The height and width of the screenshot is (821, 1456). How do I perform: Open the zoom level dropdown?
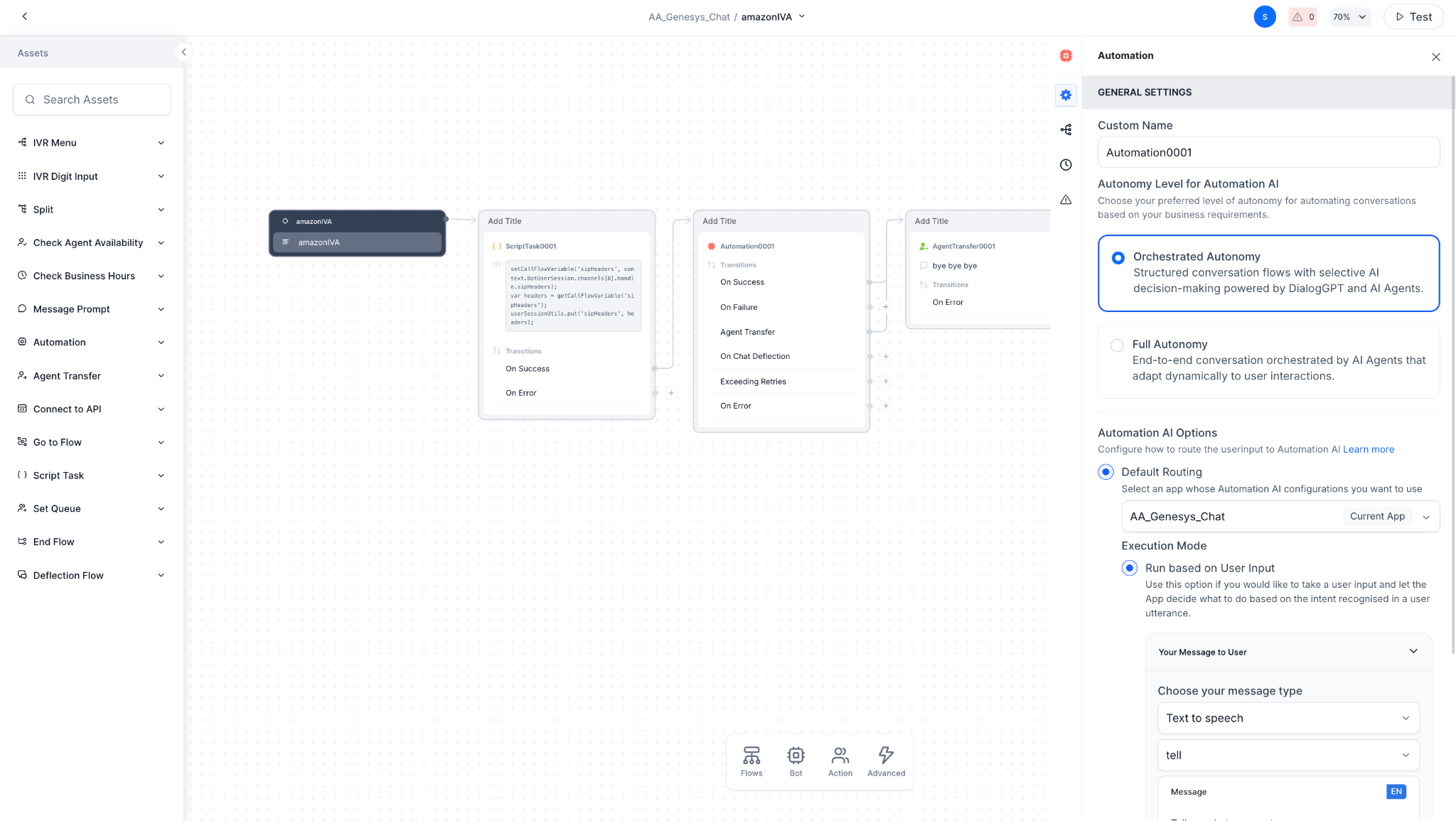point(1349,16)
